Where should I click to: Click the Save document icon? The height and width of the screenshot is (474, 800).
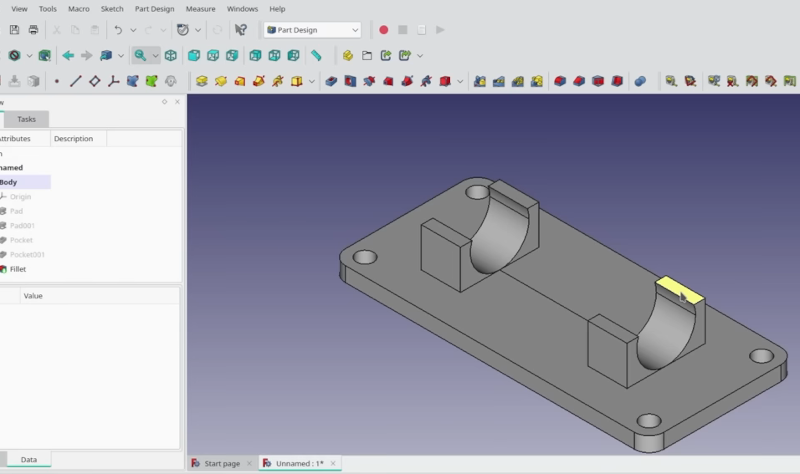pyautogui.click(x=14, y=30)
